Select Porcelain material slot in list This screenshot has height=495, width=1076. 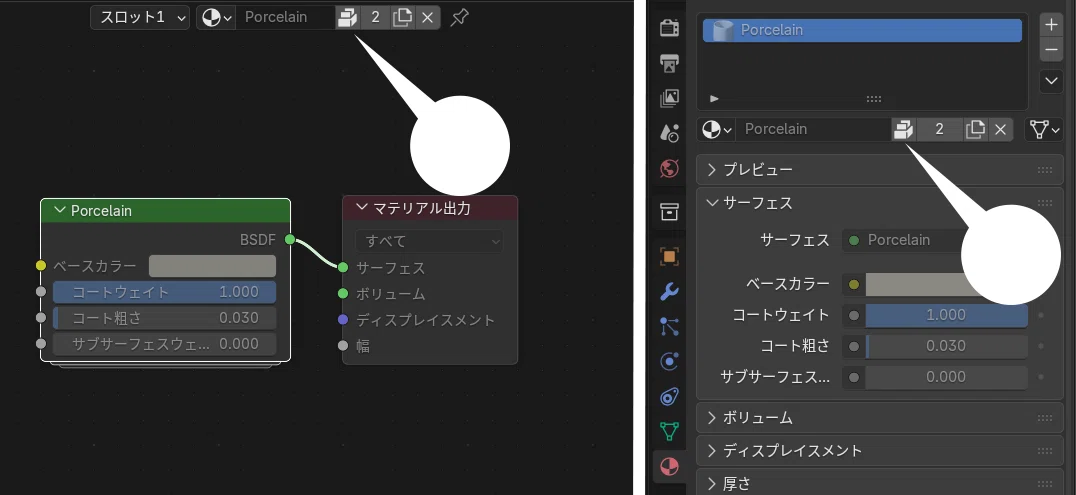(863, 30)
